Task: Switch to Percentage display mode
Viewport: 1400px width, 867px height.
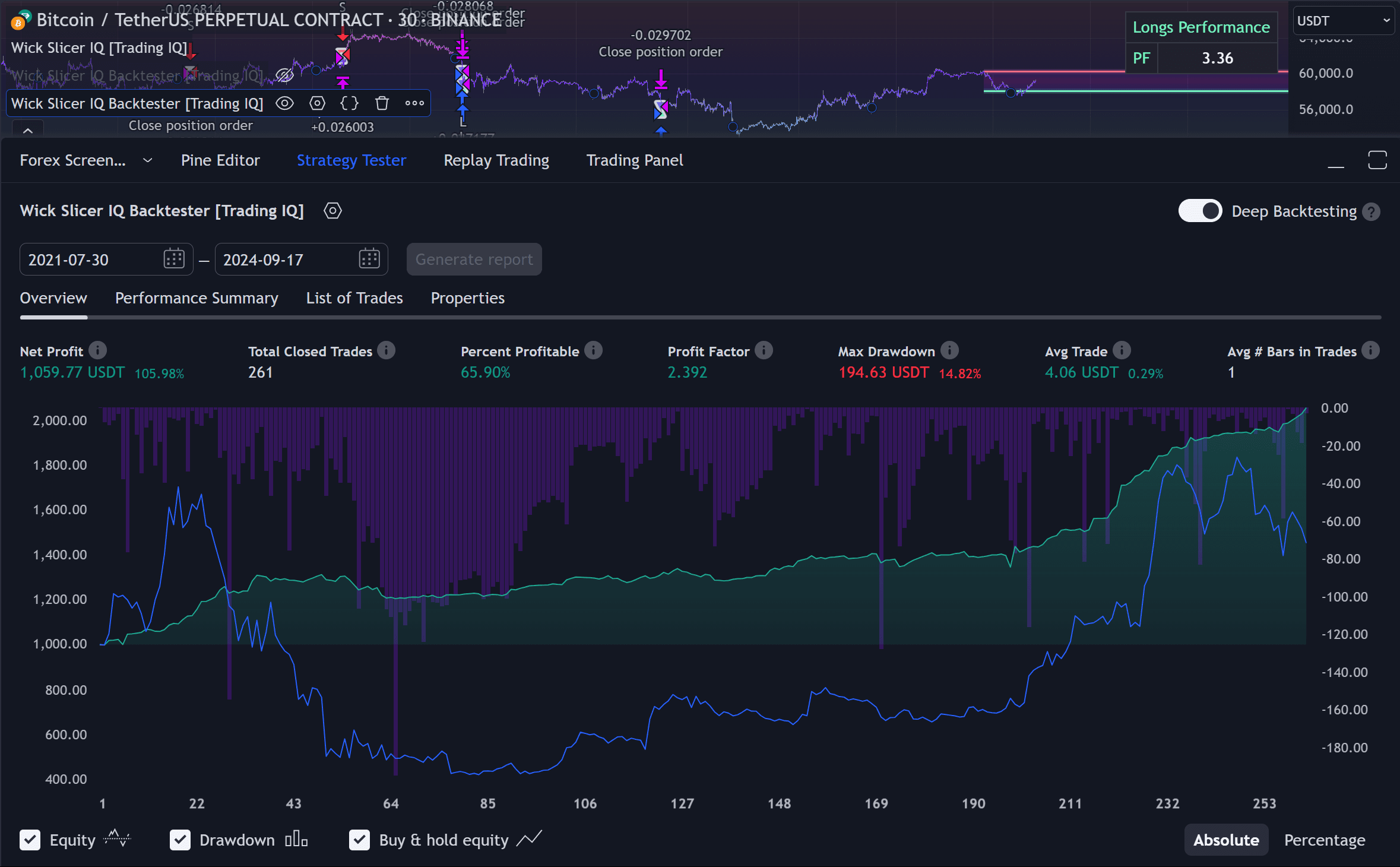Action: [1325, 840]
